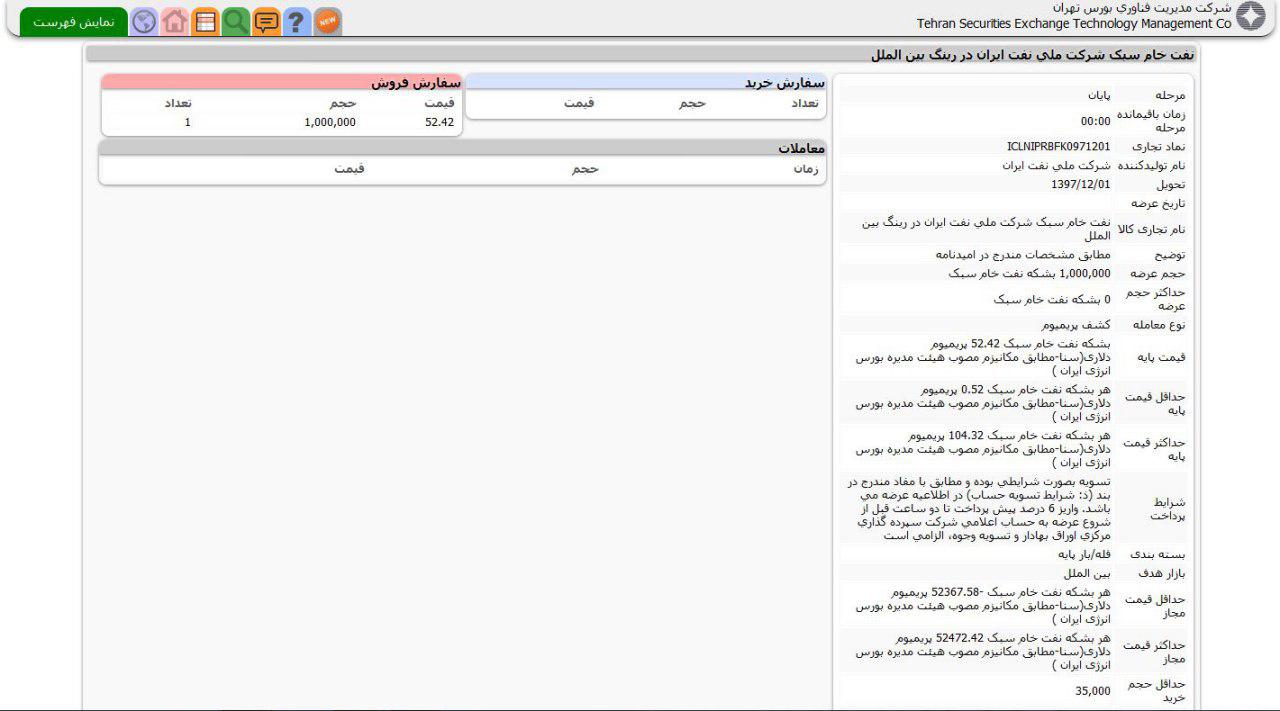The image size is (1280, 711).
Task: Click sell order count value 1
Action: click(x=187, y=122)
